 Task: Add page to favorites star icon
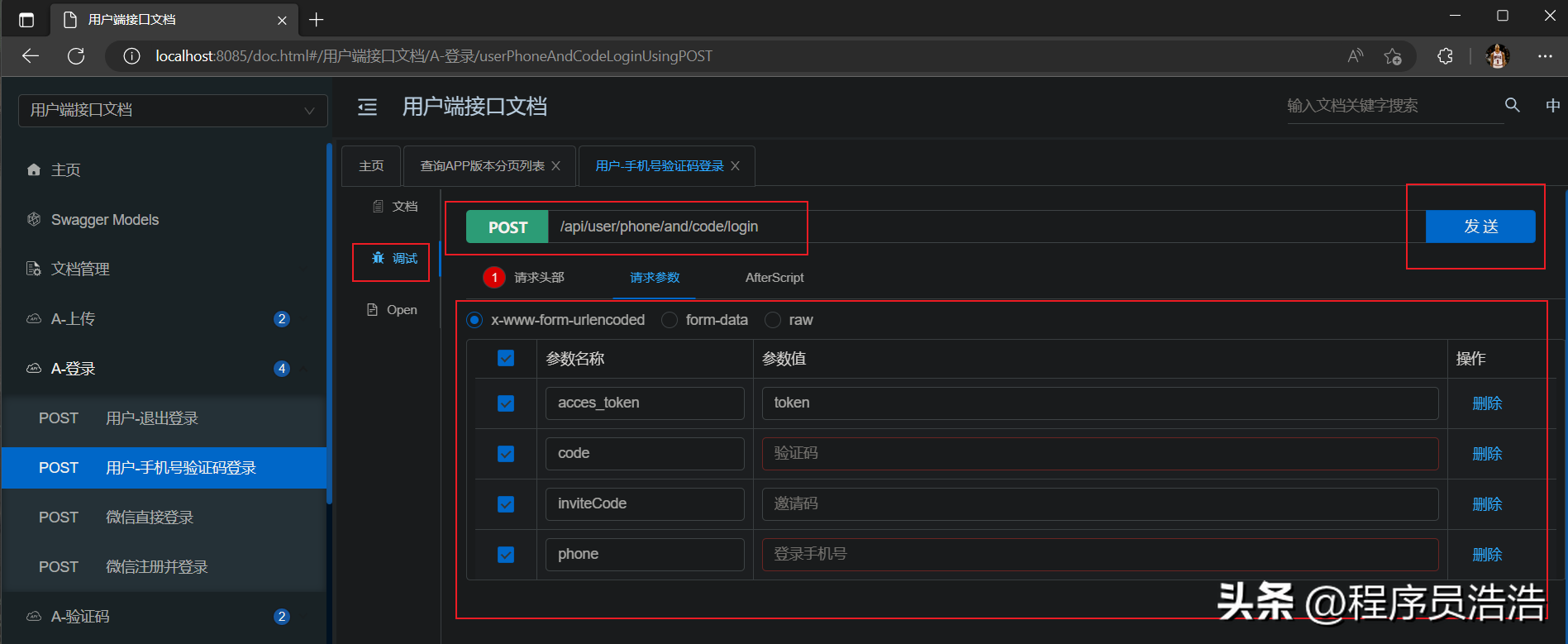pos(1393,56)
